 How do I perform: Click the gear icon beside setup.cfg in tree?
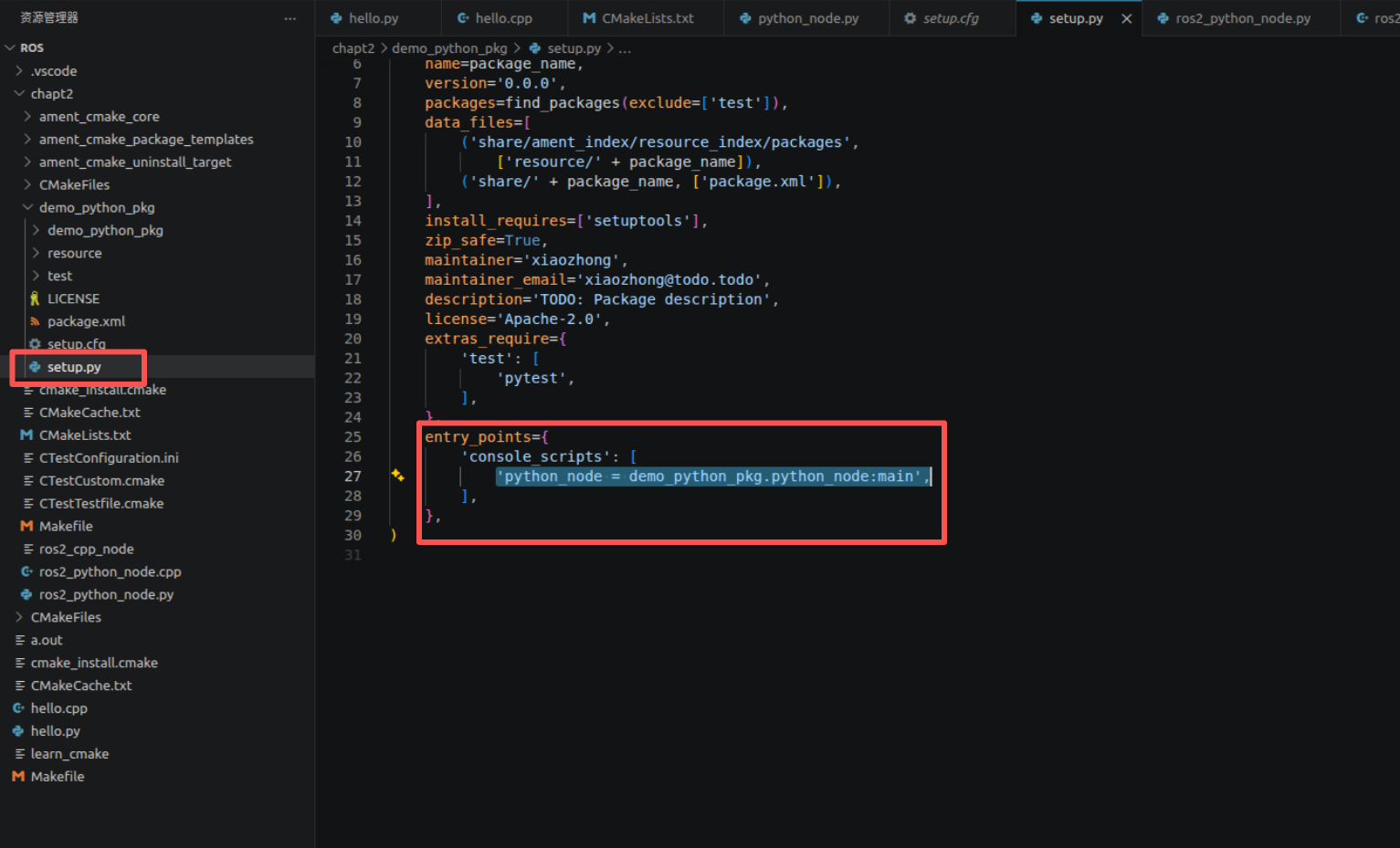tap(35, 344)
